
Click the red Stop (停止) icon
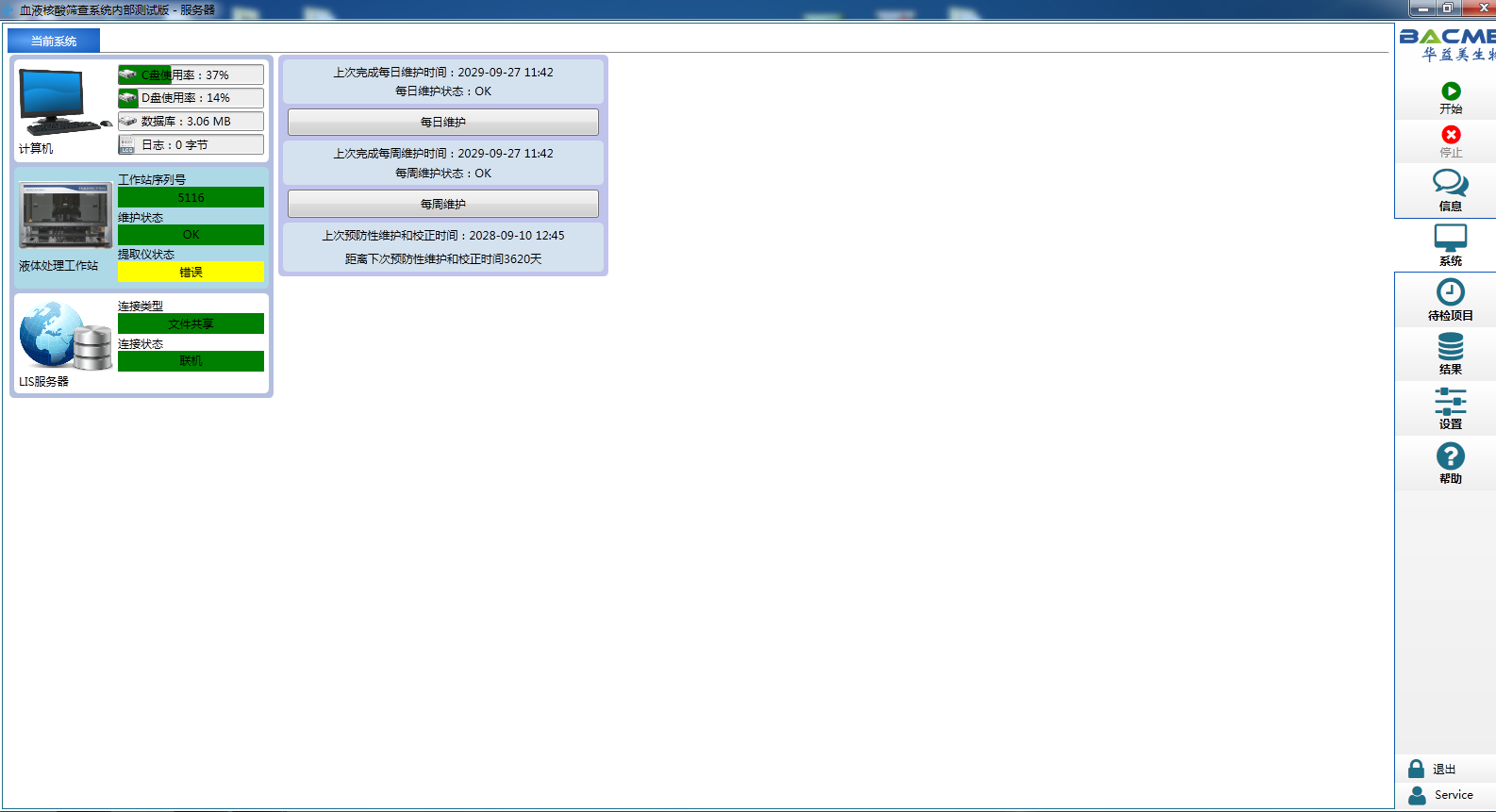click(x=1451, y=135)
